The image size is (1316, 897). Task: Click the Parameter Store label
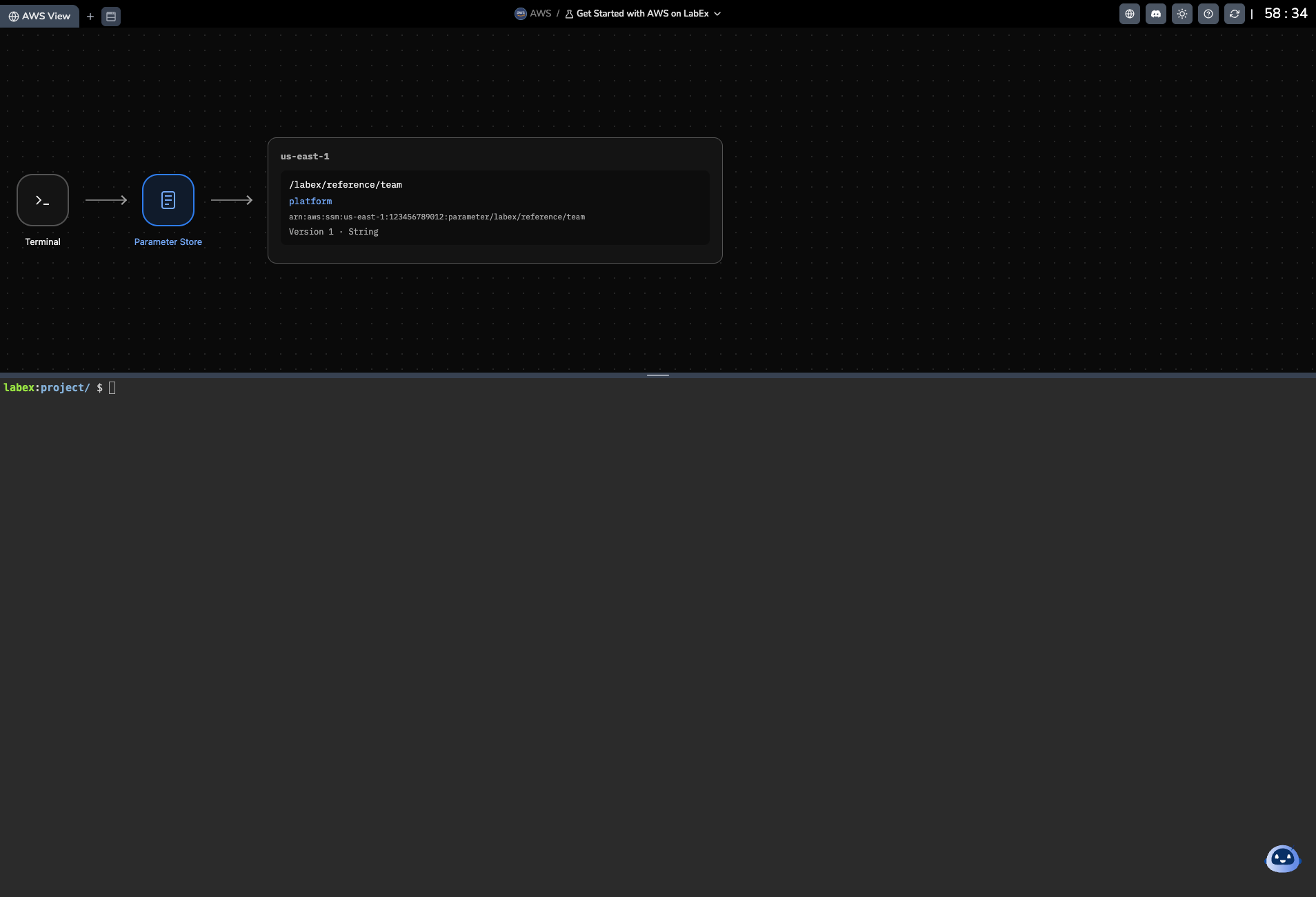click(x=168, y=242)
